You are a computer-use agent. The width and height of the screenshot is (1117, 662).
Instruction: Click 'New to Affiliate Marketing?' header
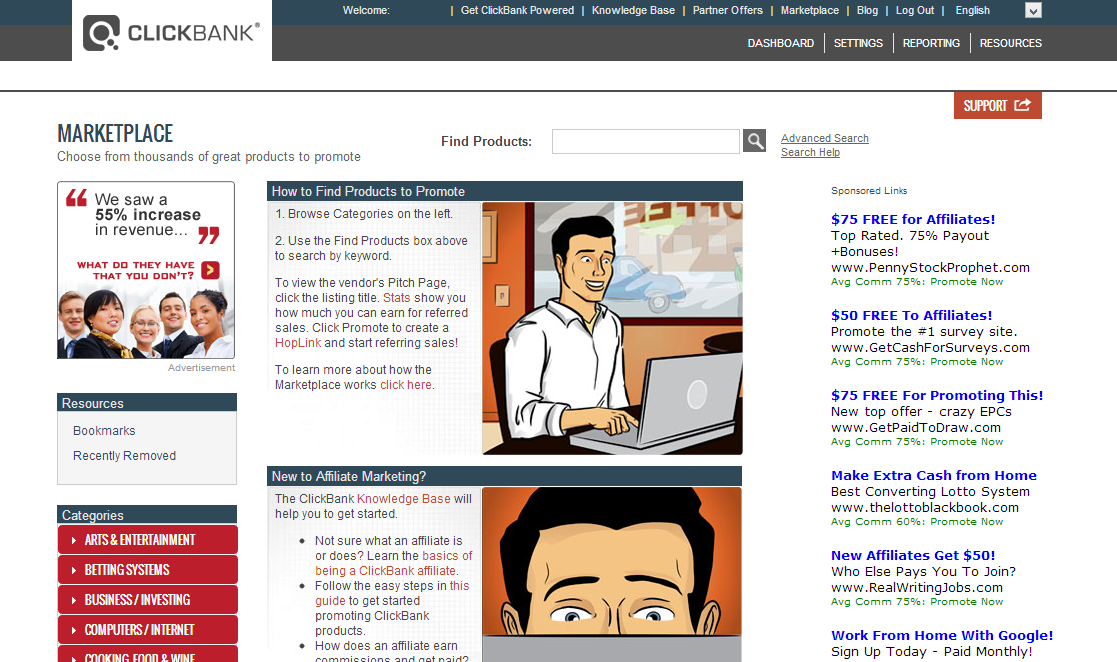pyautogui.click(x=504, y=476)
